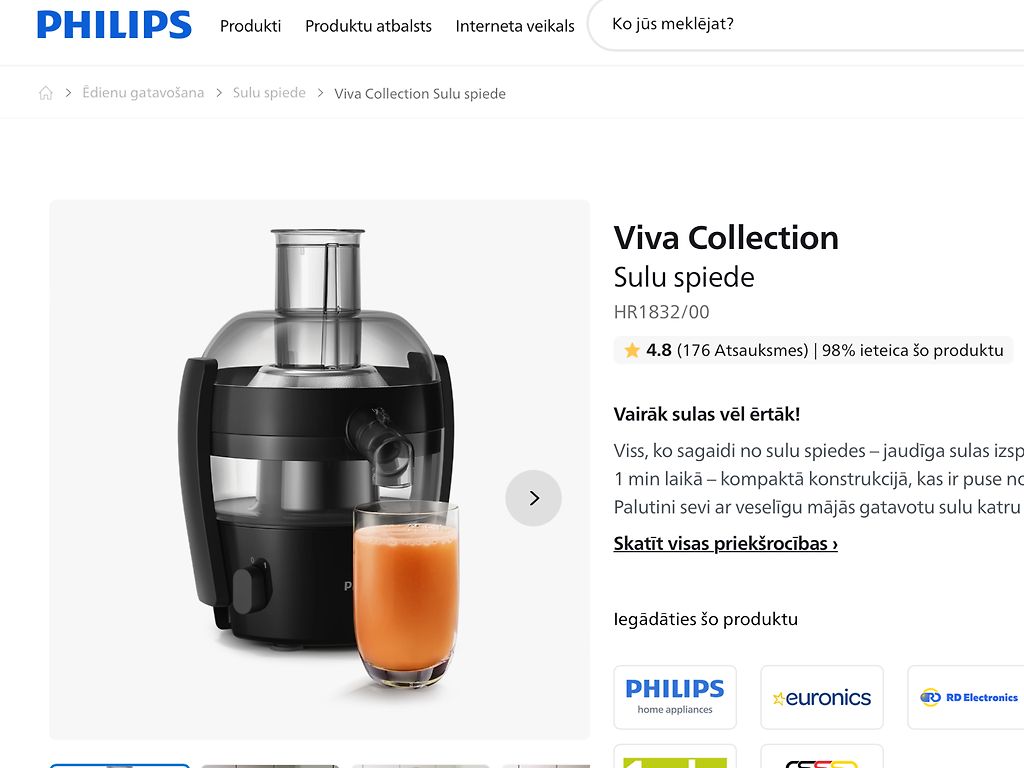This screenshot has height=768, width=1024.
Task: Click the 'Ko jūs meklējat?' search field
Action: coord(807,25)
